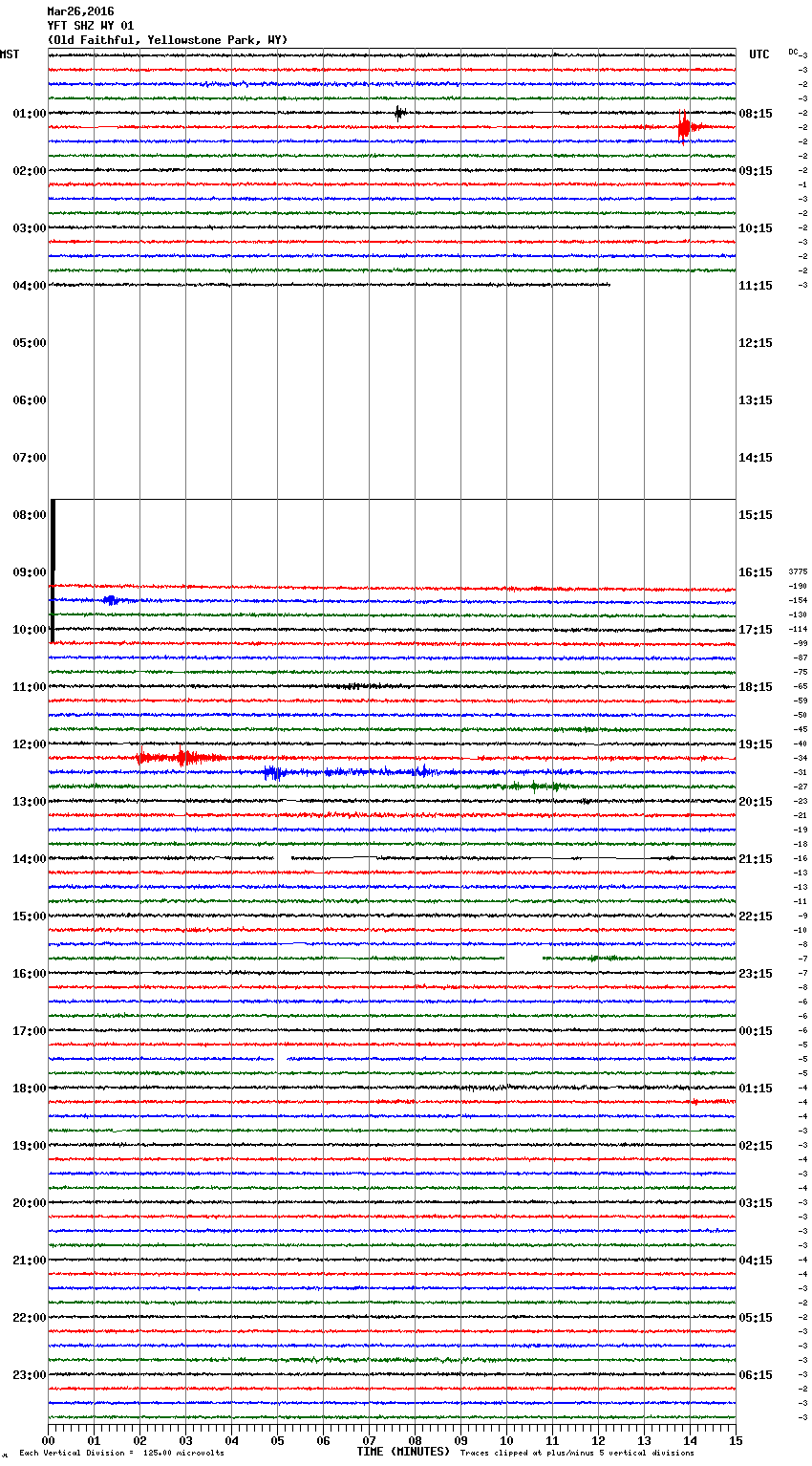The height and width of the screenshot is (1466, 812).
Task: Click the DC offset value 3775
Action: pyautogui.click(x=798, y=571)
